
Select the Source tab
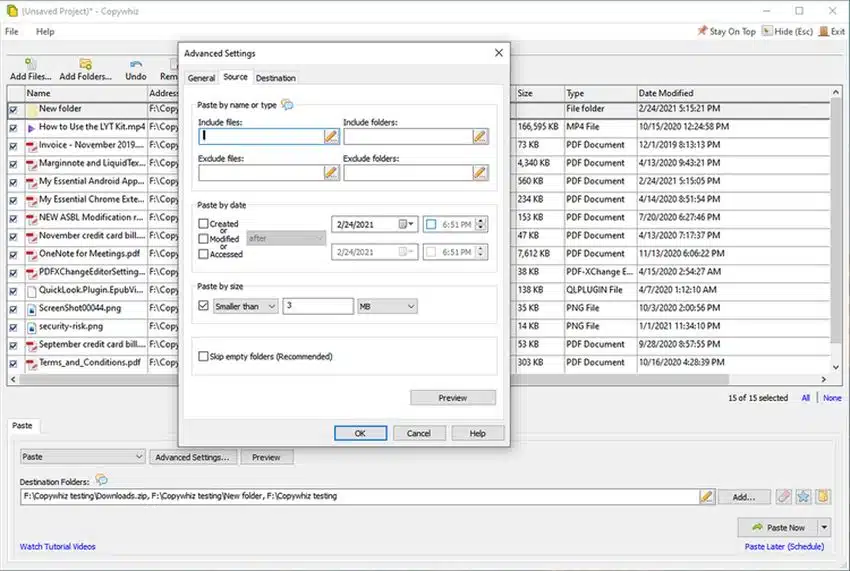[x=235, y=77]
